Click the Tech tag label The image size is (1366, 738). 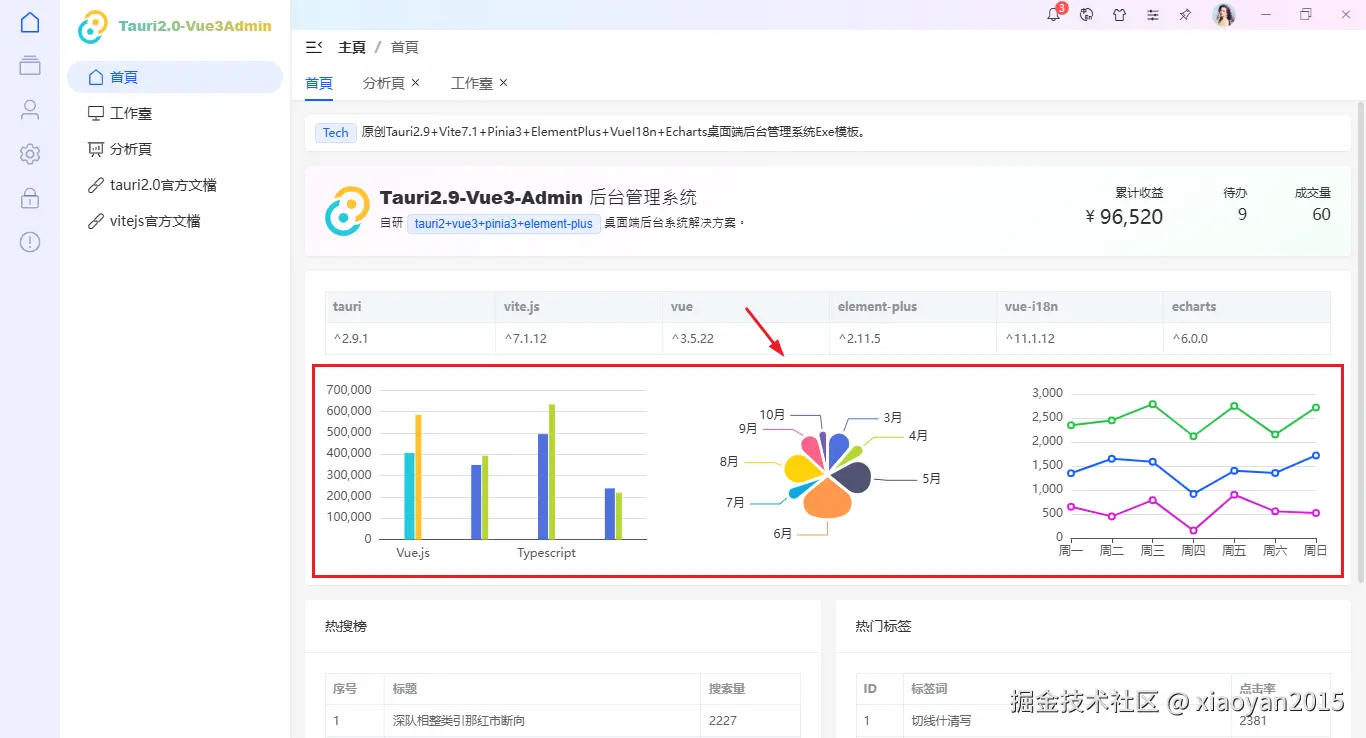point(336,132)
